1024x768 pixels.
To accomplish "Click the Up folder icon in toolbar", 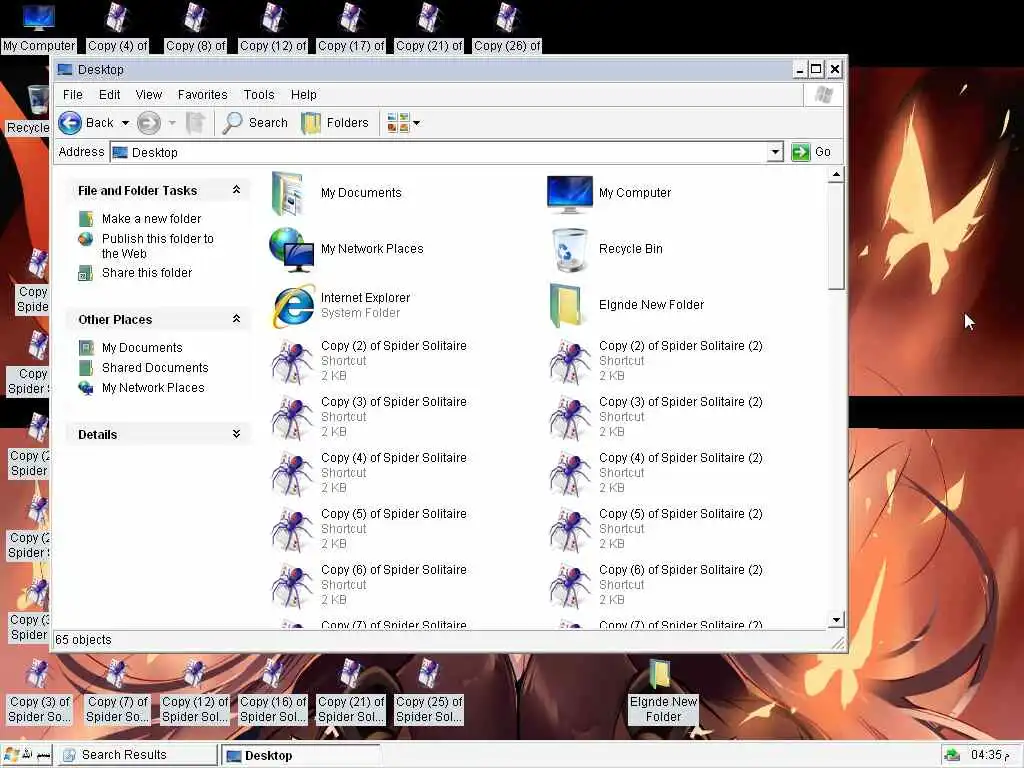I will click(195, 123).
